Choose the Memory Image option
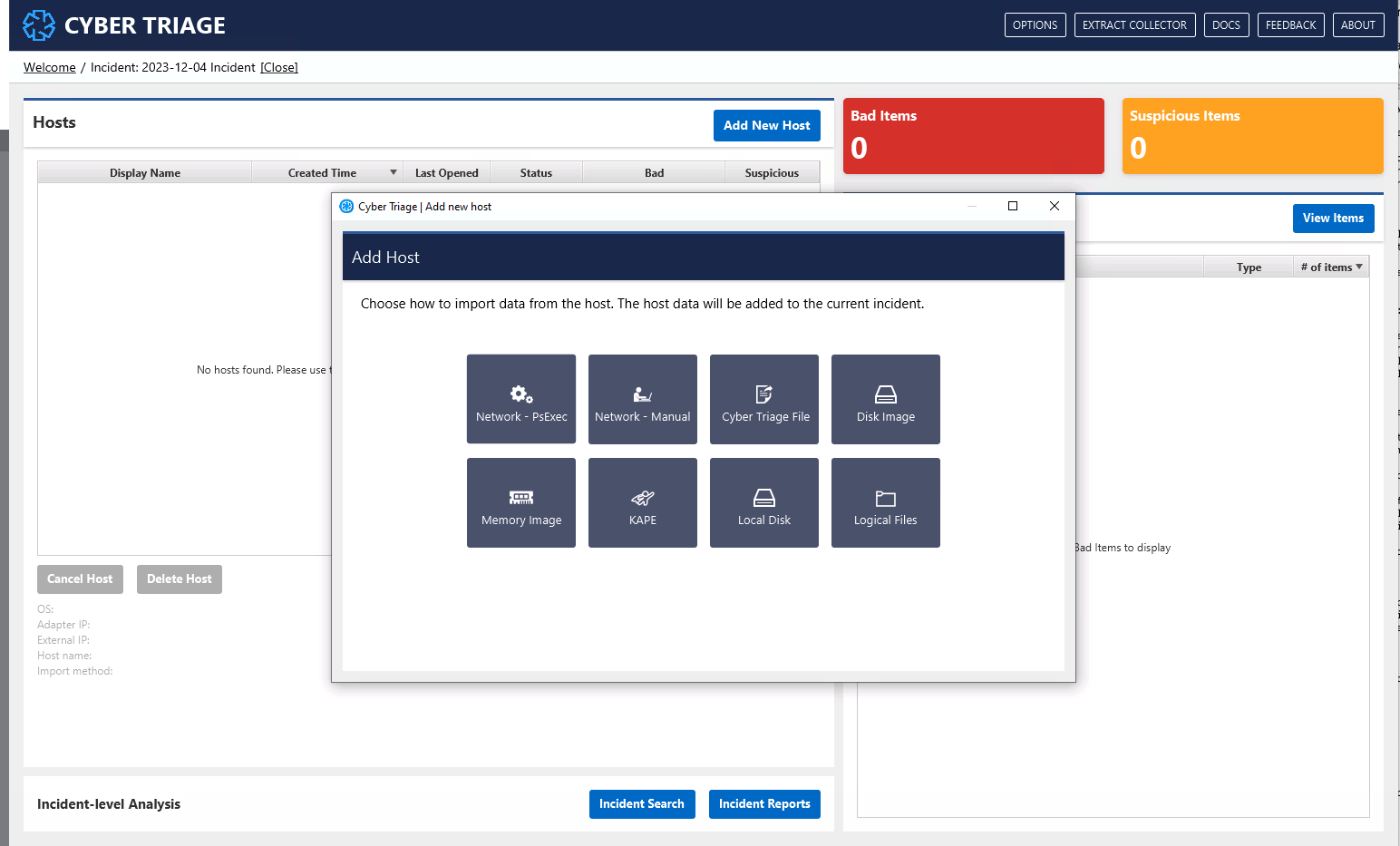Viewport: 1400px width, 846px height. tap(521, 502)
